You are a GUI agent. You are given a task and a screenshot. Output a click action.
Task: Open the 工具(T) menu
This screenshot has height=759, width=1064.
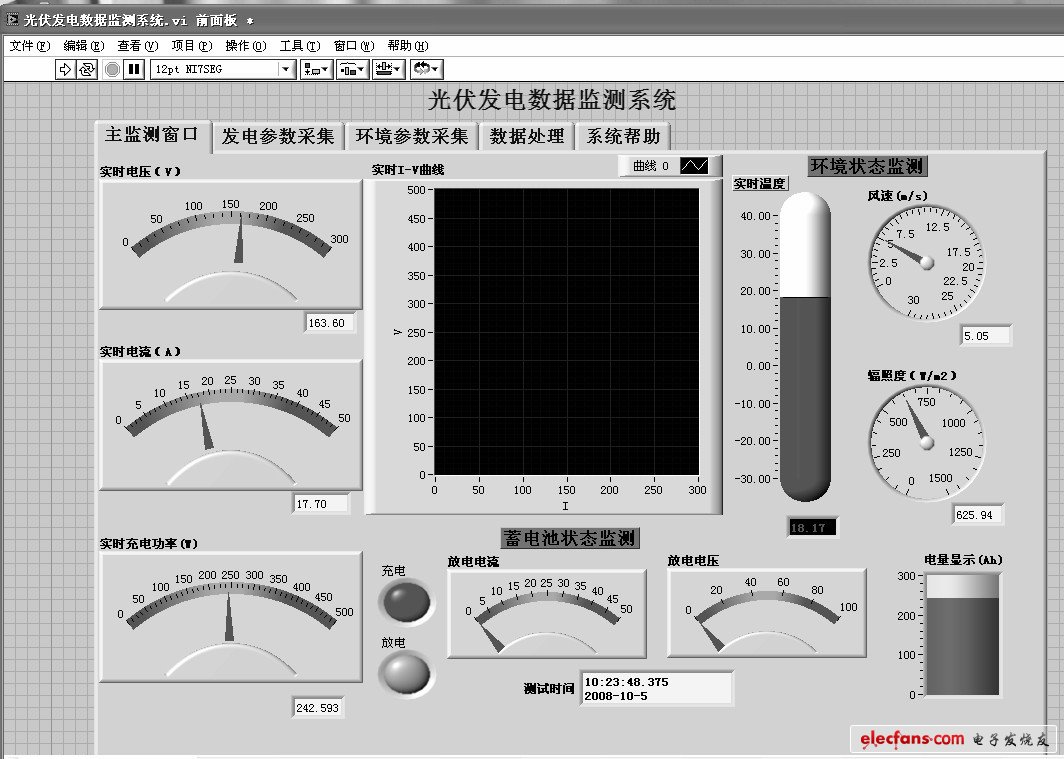point(299,45)
